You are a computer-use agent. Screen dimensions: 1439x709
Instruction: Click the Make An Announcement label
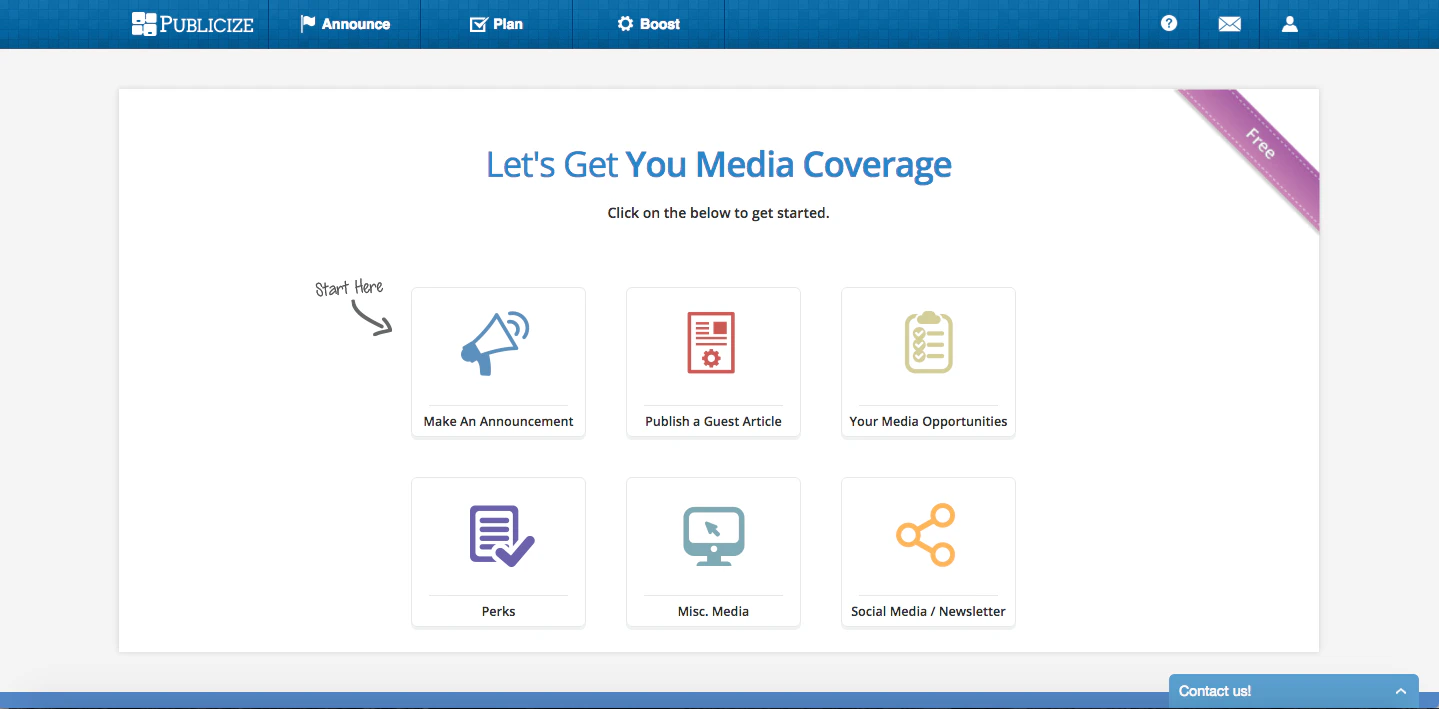click(x=498, y=421)
